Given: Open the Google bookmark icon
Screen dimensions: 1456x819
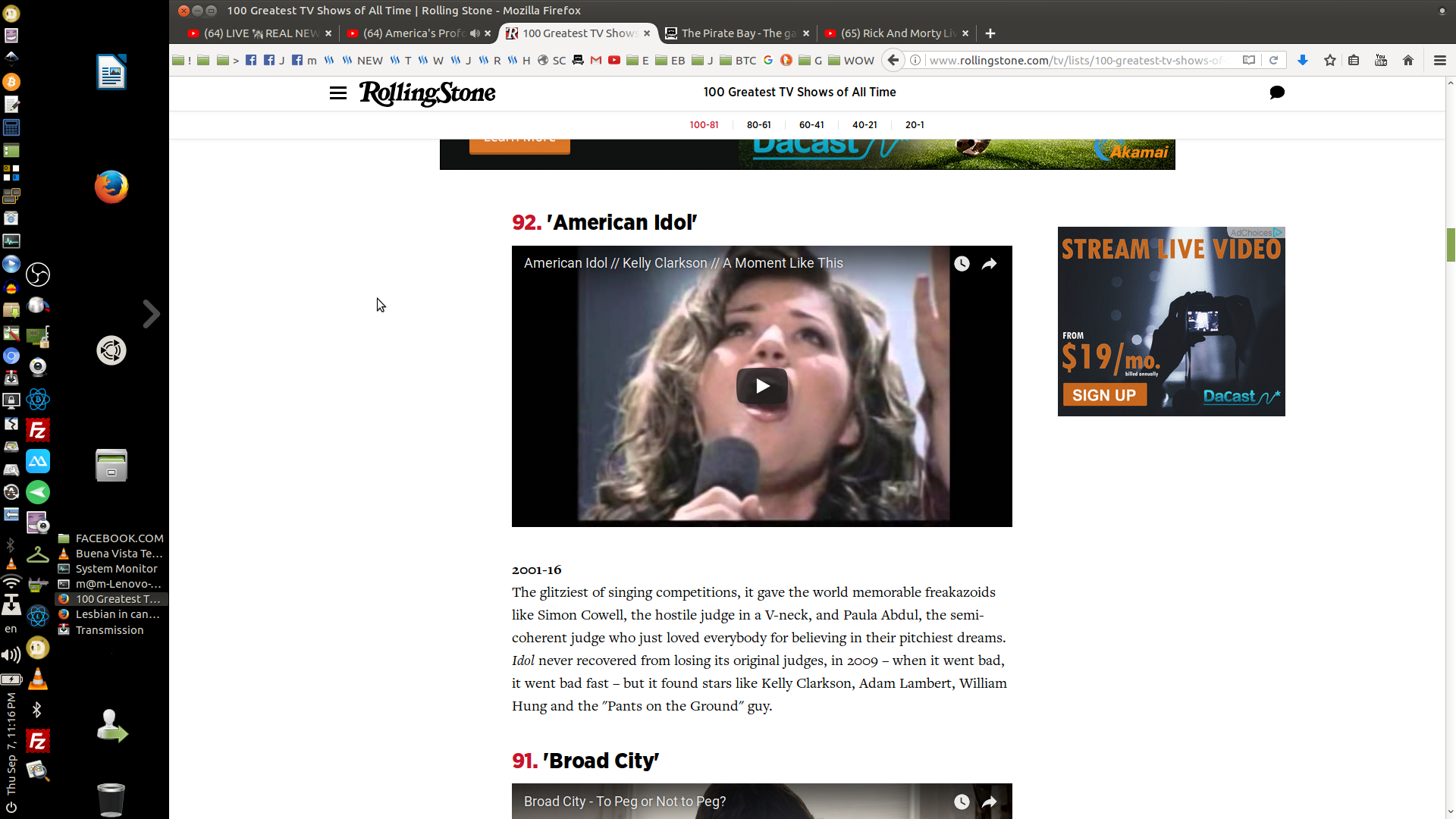Looking at the screenshot, I should [x=768, y=60].
